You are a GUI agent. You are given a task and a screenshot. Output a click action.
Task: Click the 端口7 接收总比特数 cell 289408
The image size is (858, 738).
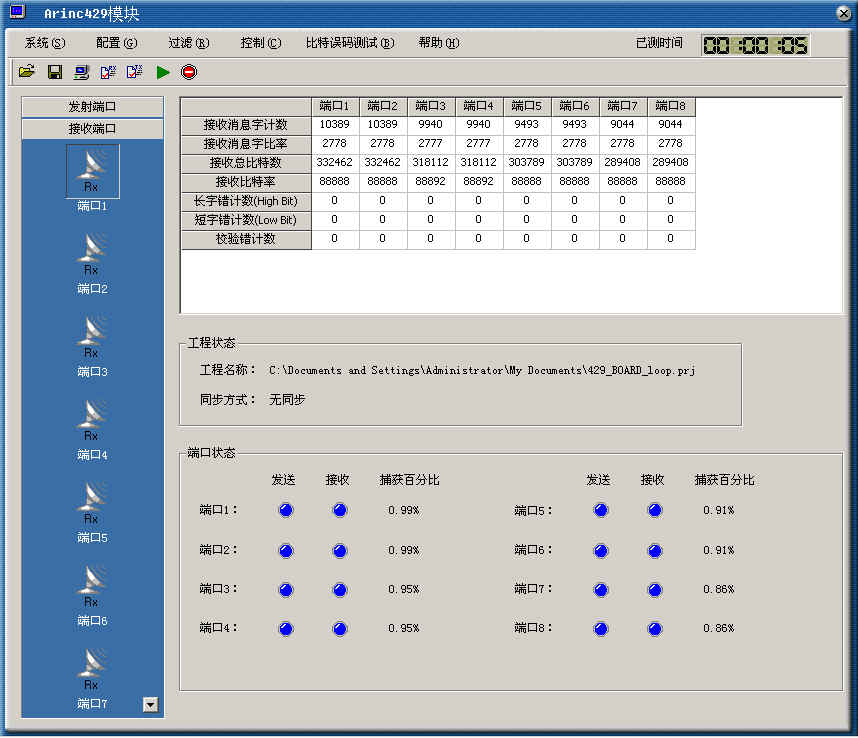click(x=623, y=162)
